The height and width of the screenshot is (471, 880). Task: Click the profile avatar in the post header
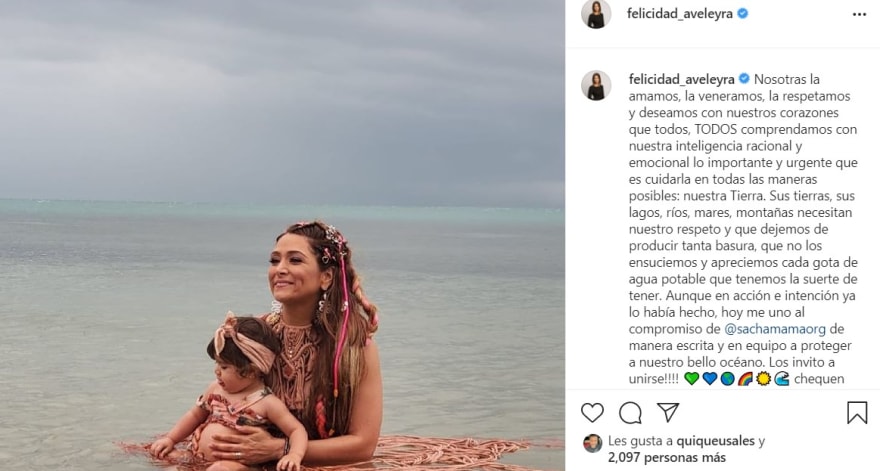[596, 14]
